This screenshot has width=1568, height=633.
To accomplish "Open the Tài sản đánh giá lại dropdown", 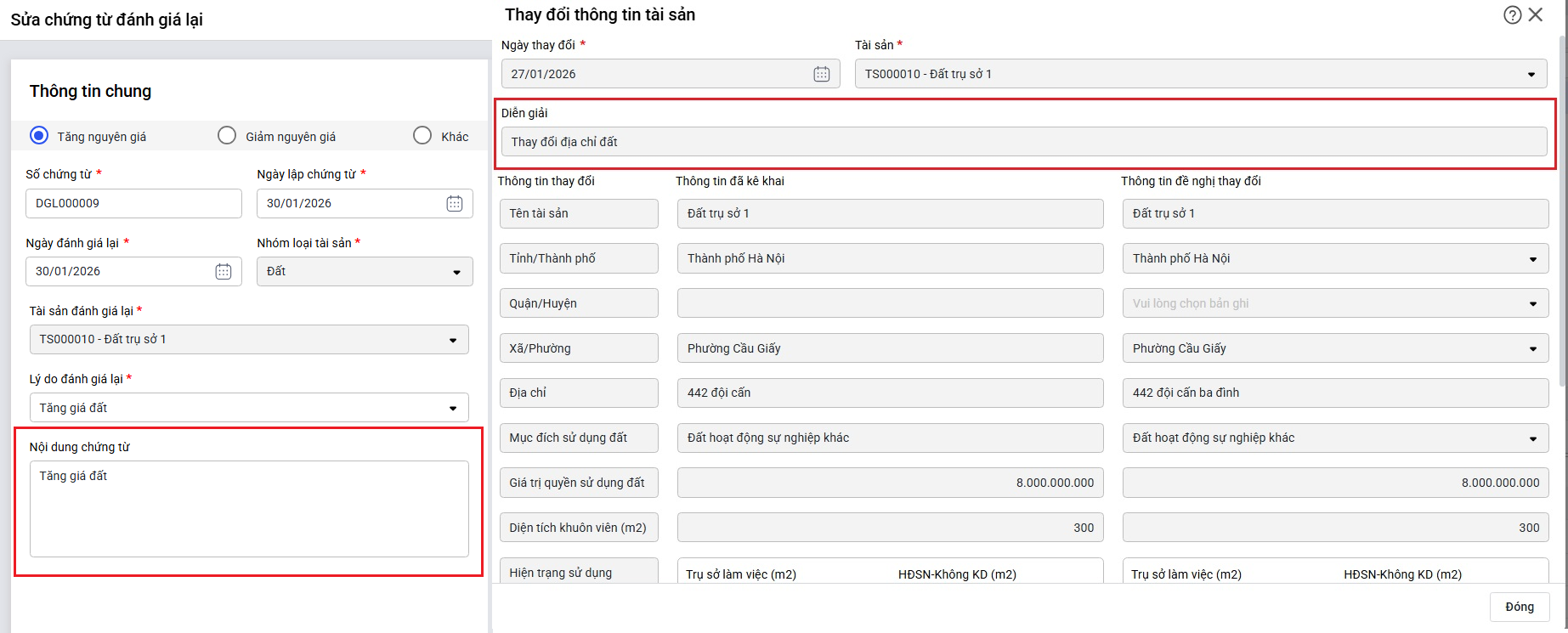I will 453,340.
